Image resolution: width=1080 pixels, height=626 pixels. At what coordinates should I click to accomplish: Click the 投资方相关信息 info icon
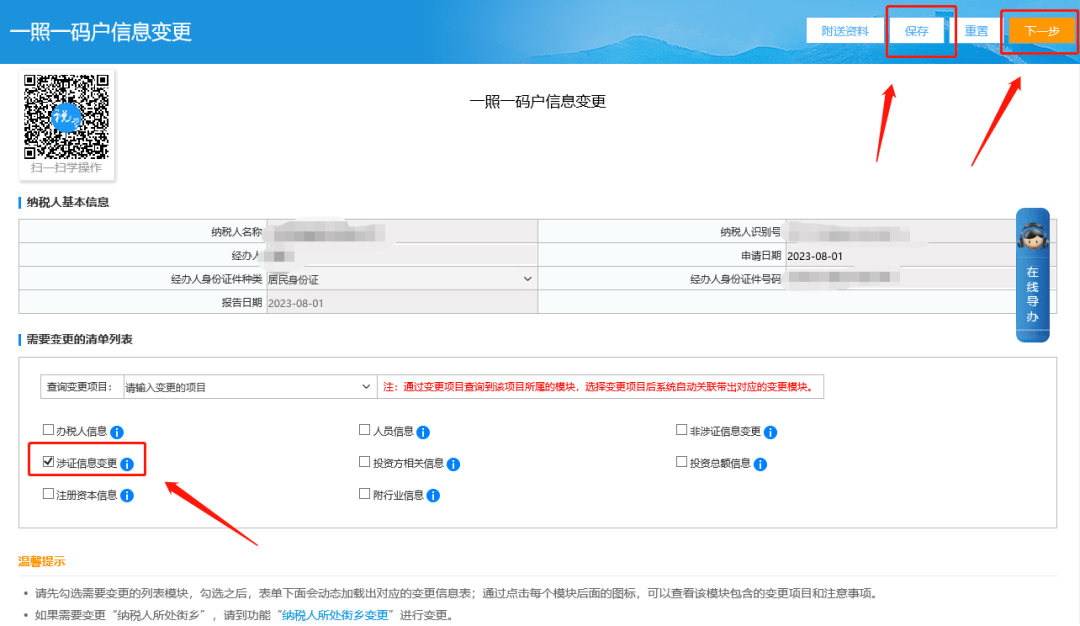click(x=453, y=462)
